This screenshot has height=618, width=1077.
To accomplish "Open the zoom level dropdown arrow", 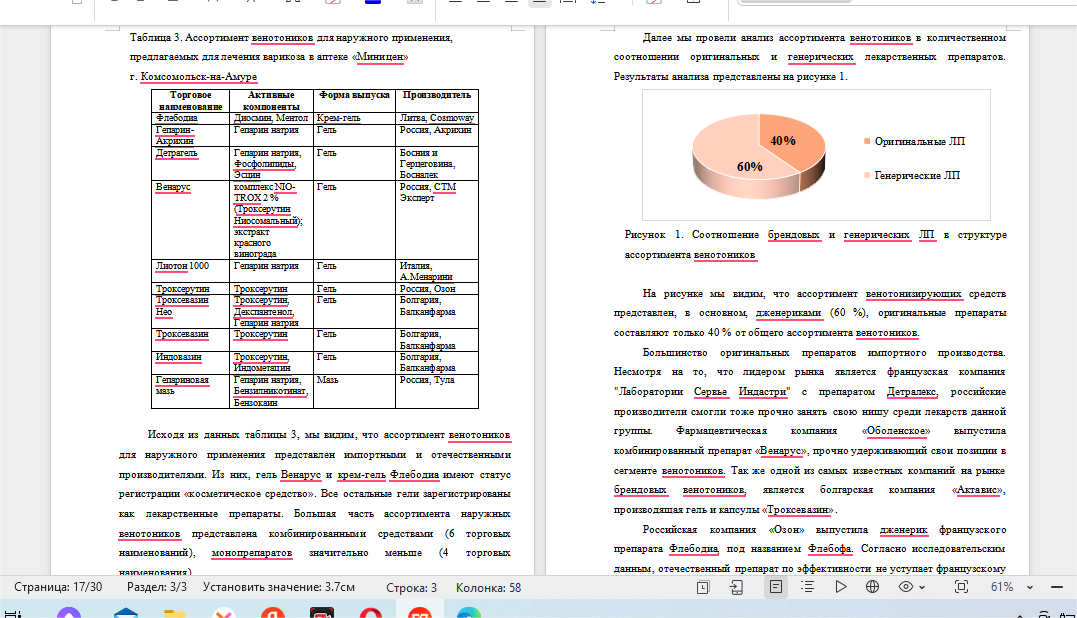I will coord(1030,588).
